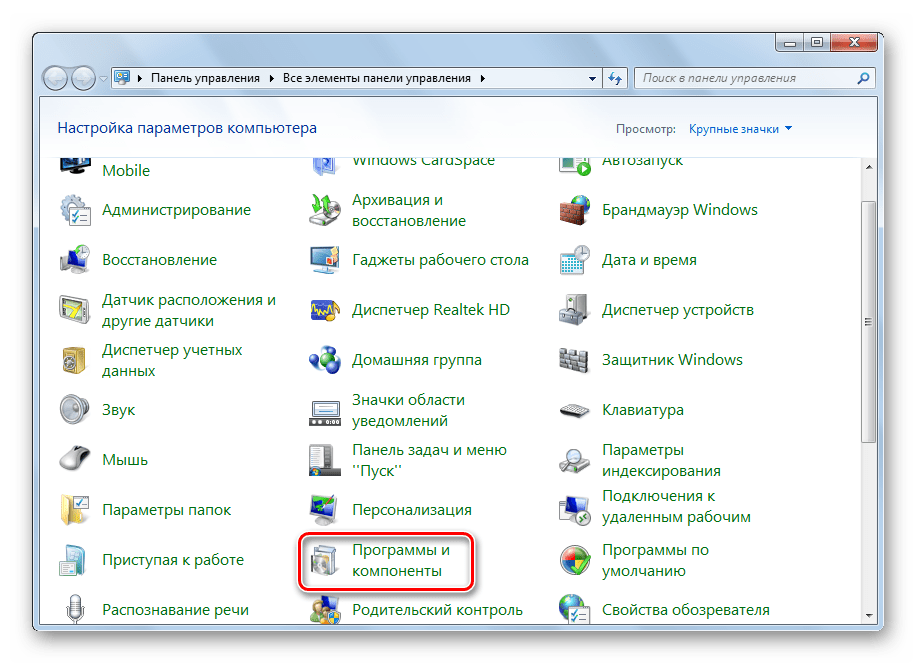Viewport: 917px width, 664px height.
Task: Open the Персонализация icon
Action: pos(326,511)
